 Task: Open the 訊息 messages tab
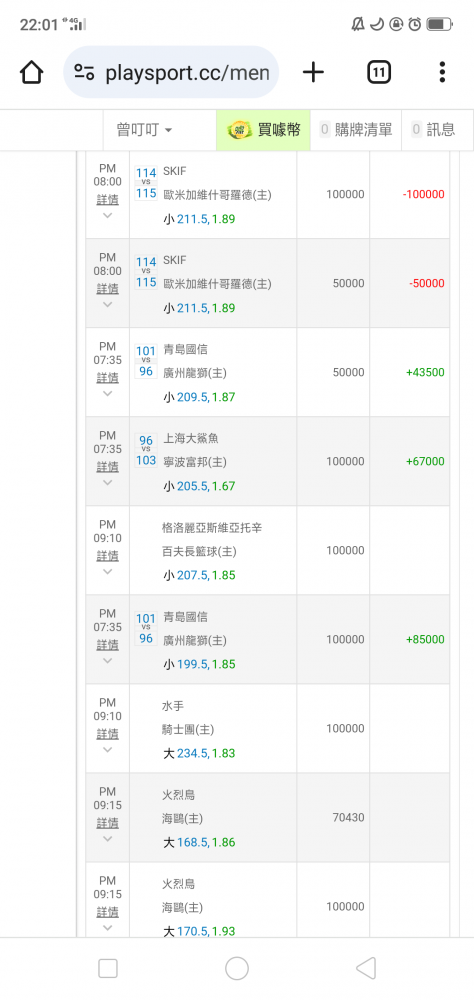pos(433,130)
